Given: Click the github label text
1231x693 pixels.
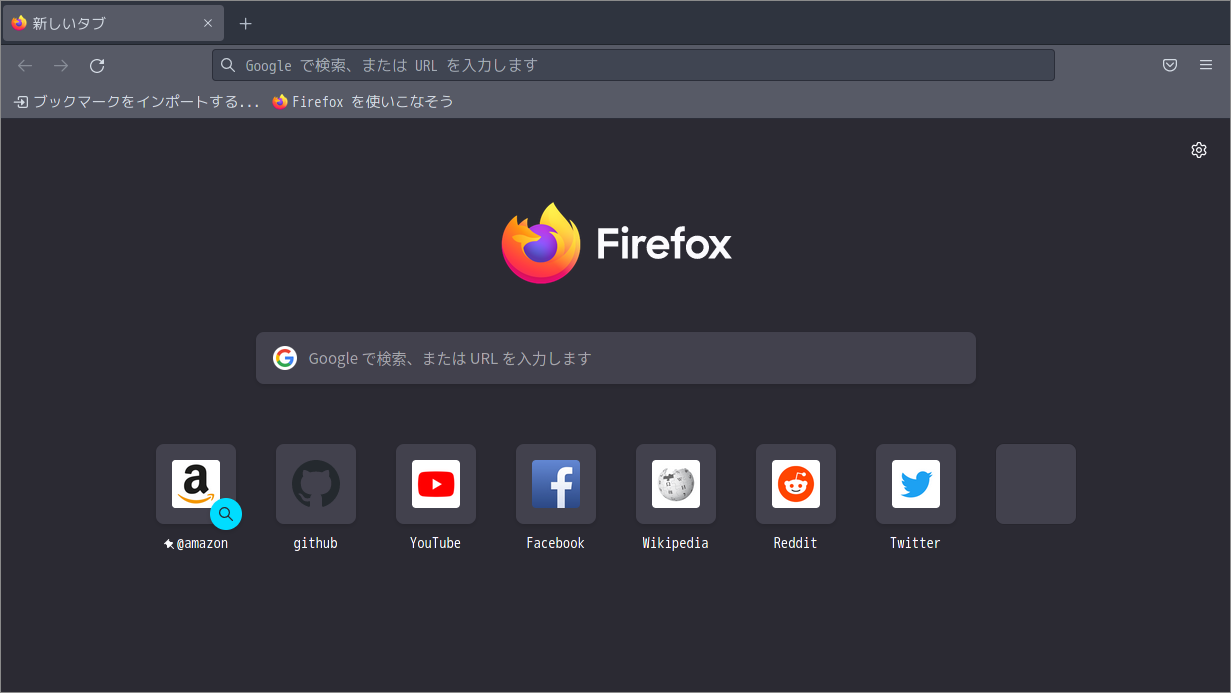Looking at the screenshot, I should coord(316,543).
